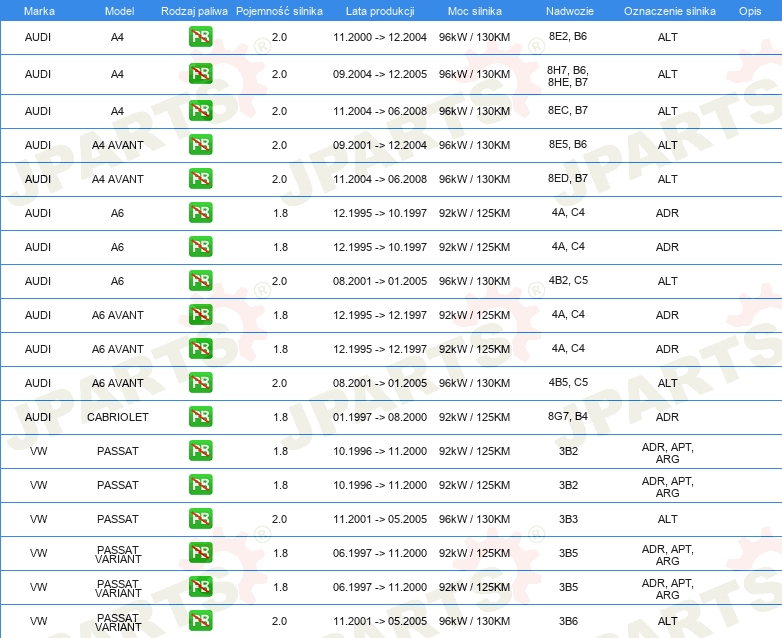
Task: Click production dates '09.2004 -> 12.2005'
Action: [x=380, y=74]
